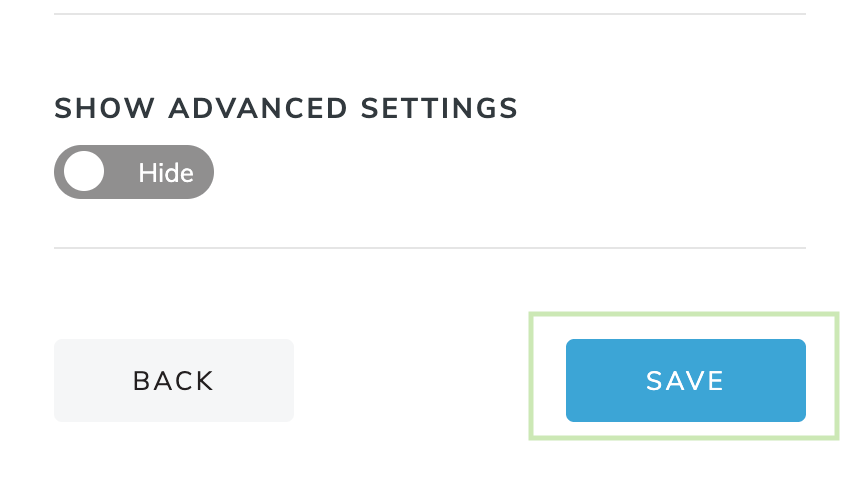The height and width of the screenshot is (494, 850).
Task: Click the Show Advanced Settings heading
Action: pyautogui.click(x=286, y=108)
